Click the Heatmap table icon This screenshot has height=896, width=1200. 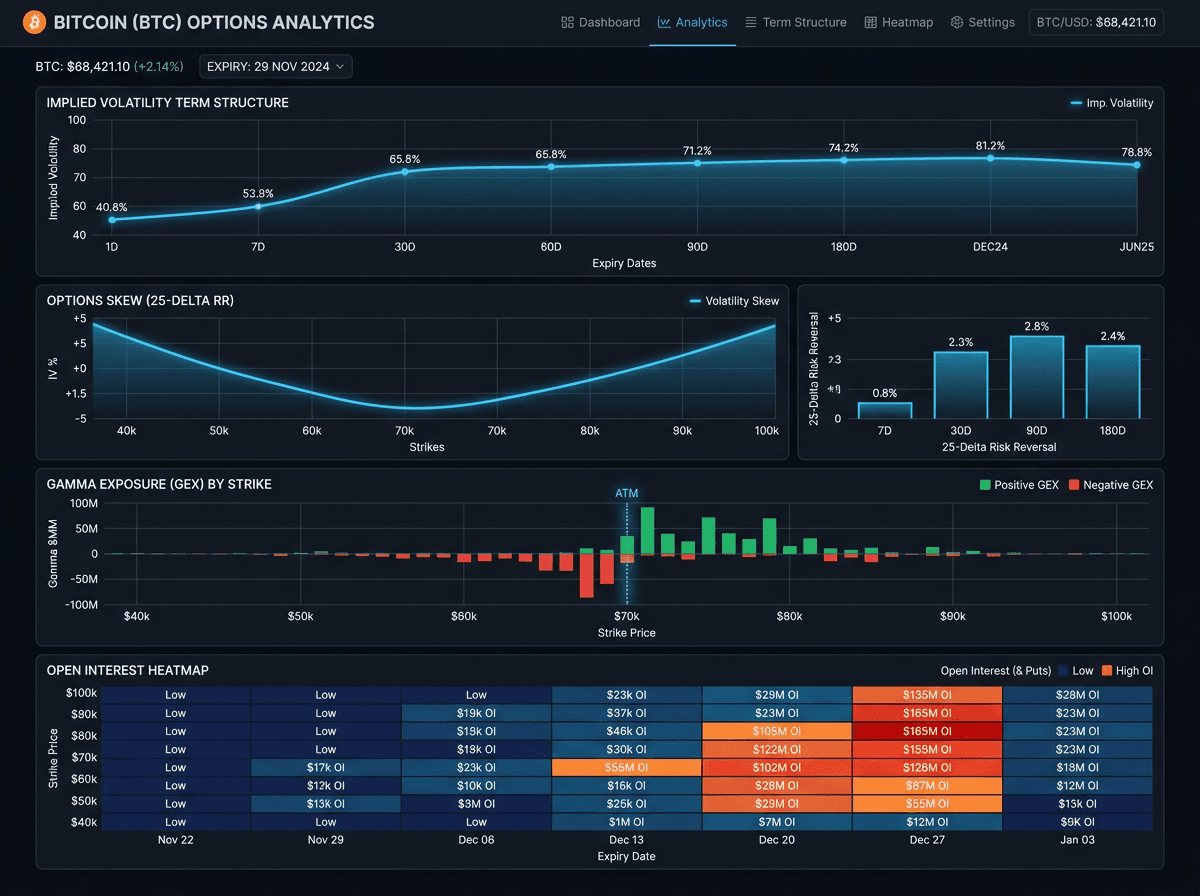871,22
